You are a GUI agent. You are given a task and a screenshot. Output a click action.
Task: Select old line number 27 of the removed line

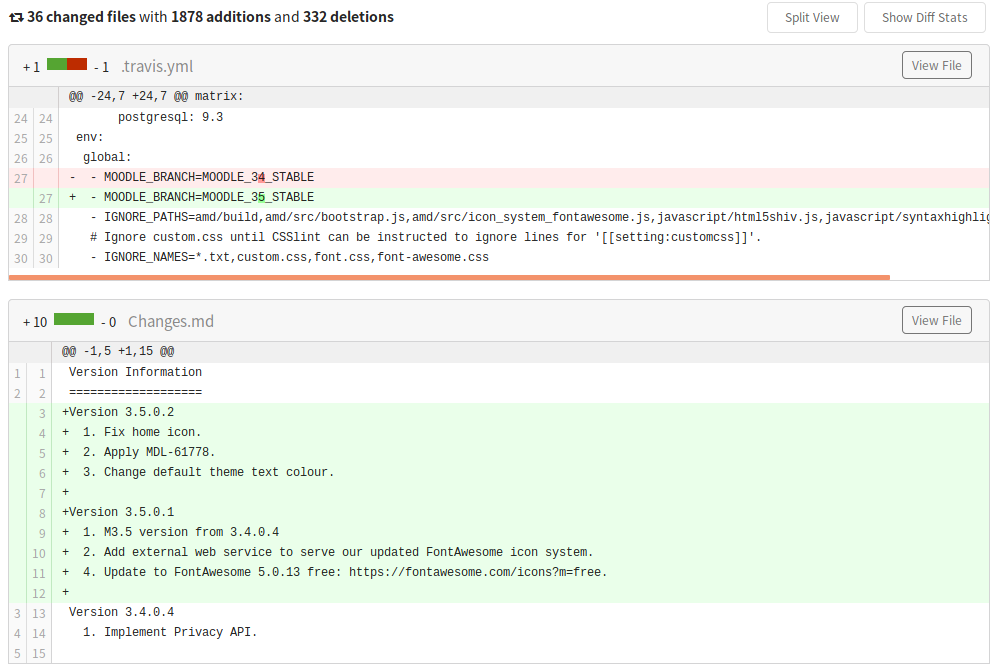21,178
